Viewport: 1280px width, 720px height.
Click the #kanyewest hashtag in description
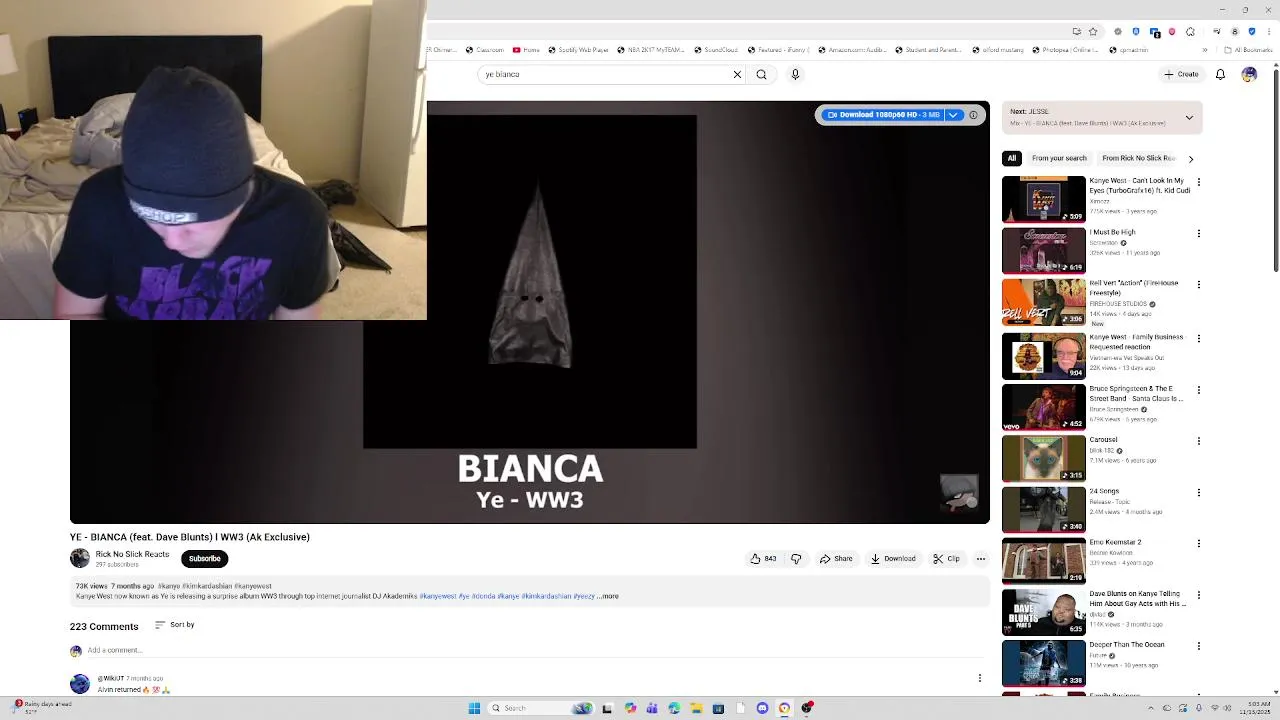[x=438, y=596]
